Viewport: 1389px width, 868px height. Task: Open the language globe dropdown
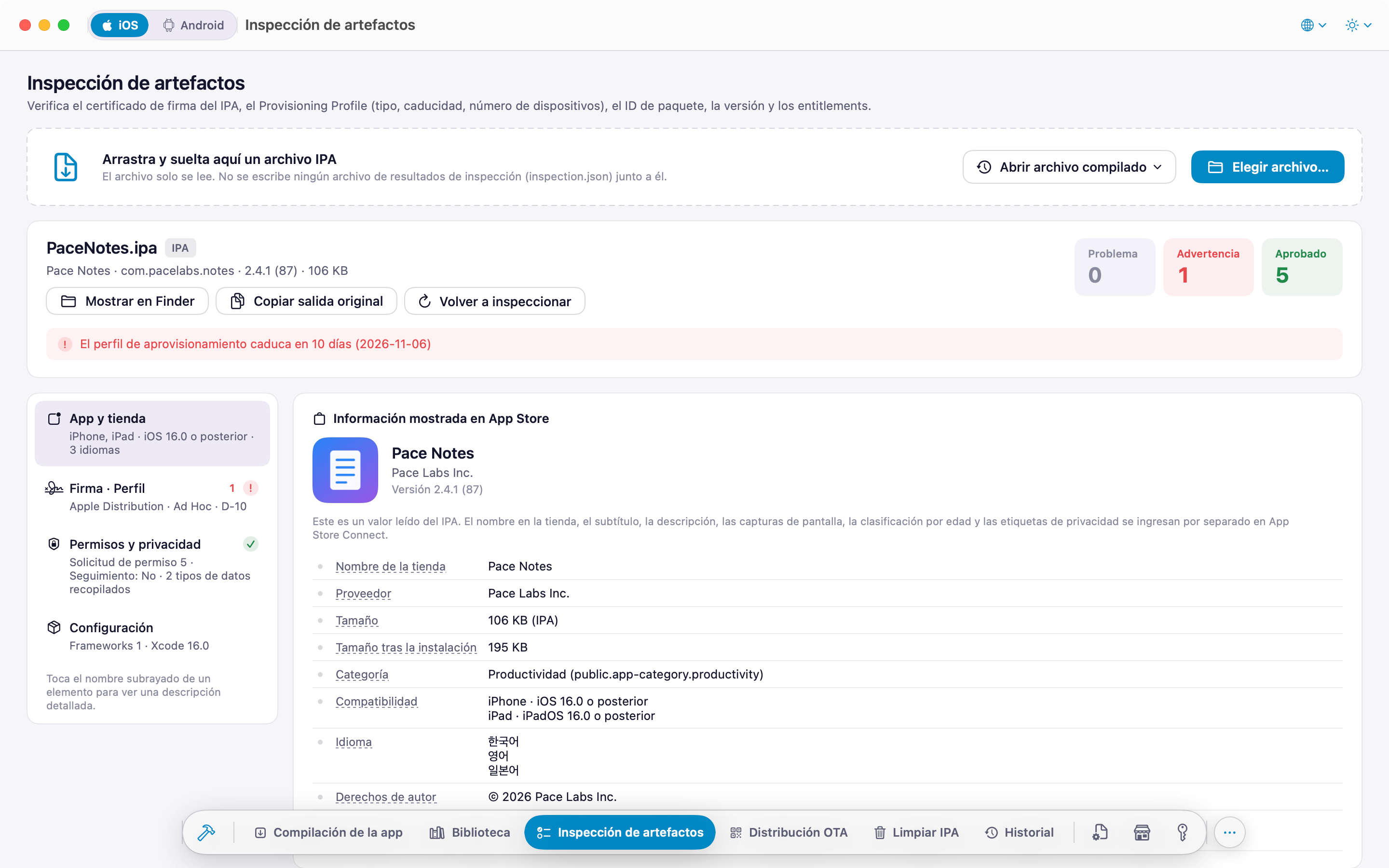coord(1313,25)
